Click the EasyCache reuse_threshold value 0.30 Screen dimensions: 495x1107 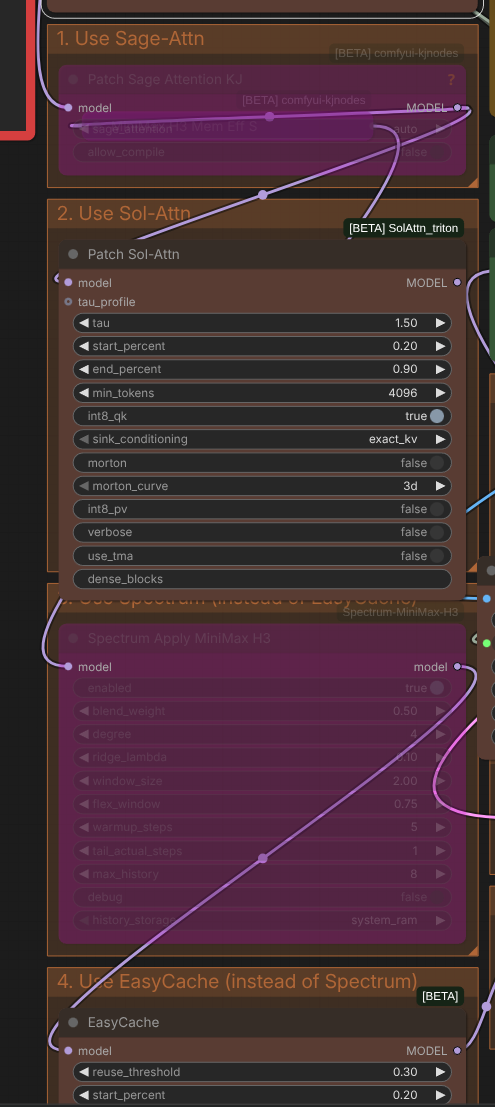coord(405,1072)
